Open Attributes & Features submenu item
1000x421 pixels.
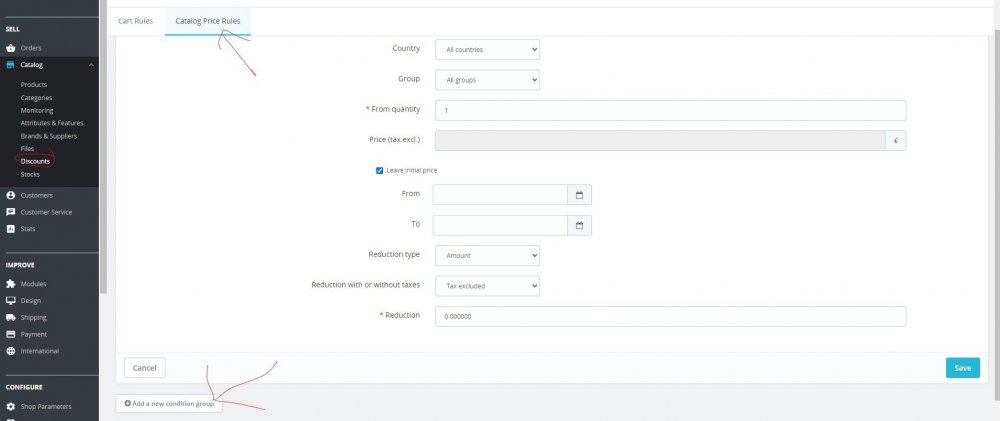[x=52, y=123]
